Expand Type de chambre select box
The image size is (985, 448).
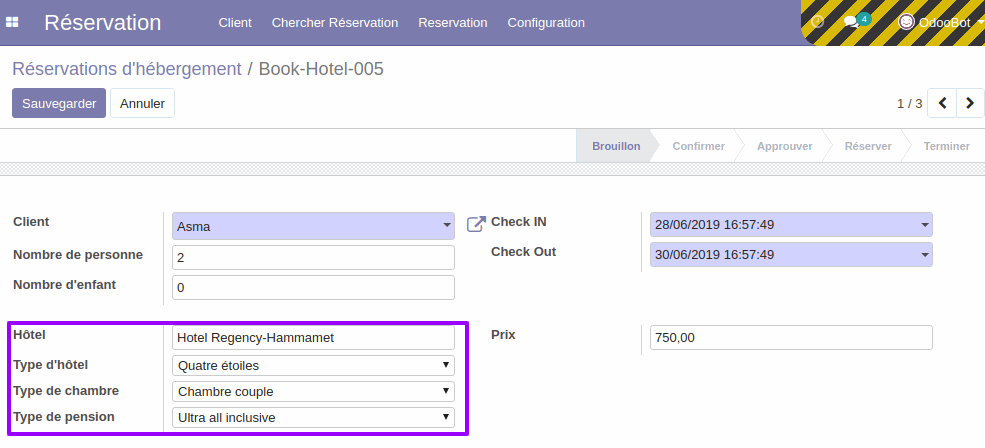point(313,391)
